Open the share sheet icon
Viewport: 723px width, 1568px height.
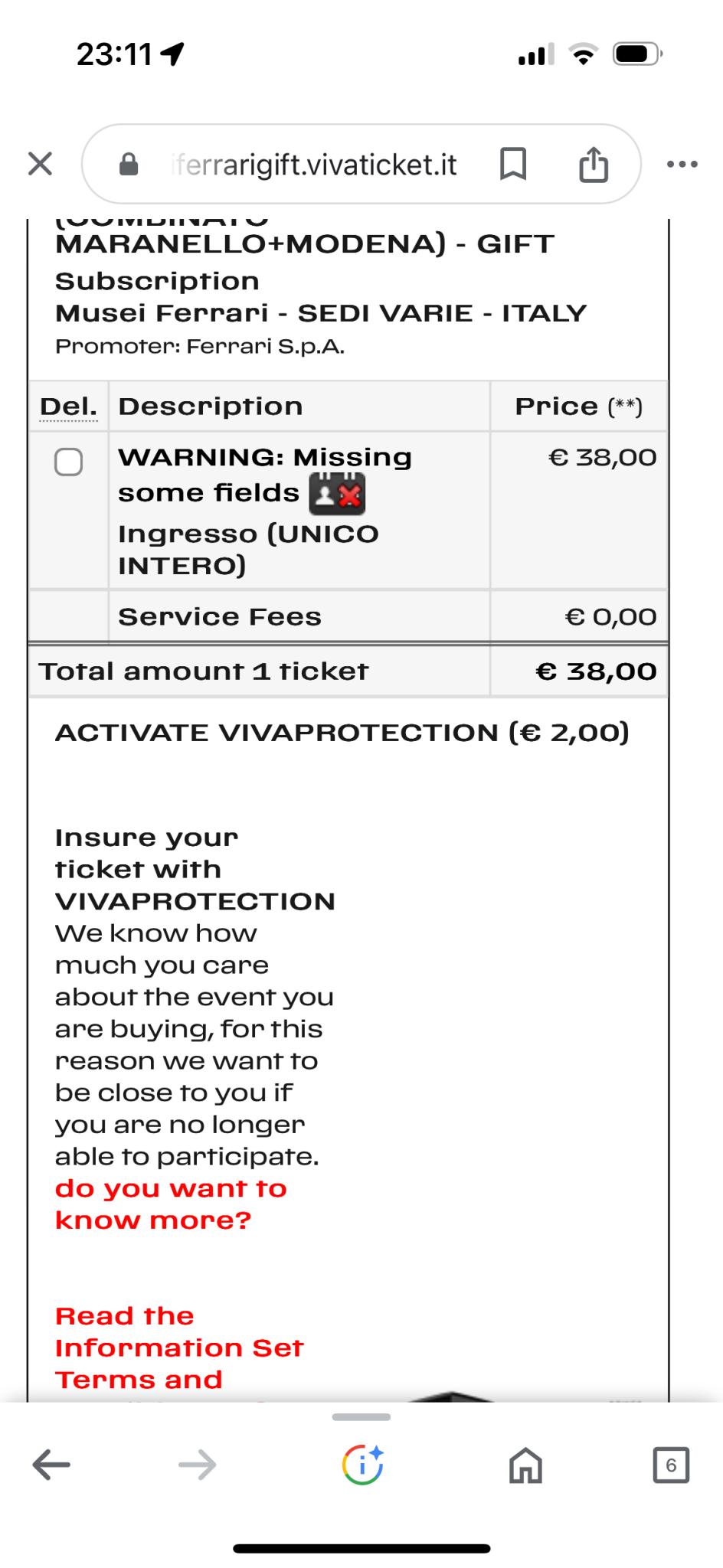(x=594, y=164)
